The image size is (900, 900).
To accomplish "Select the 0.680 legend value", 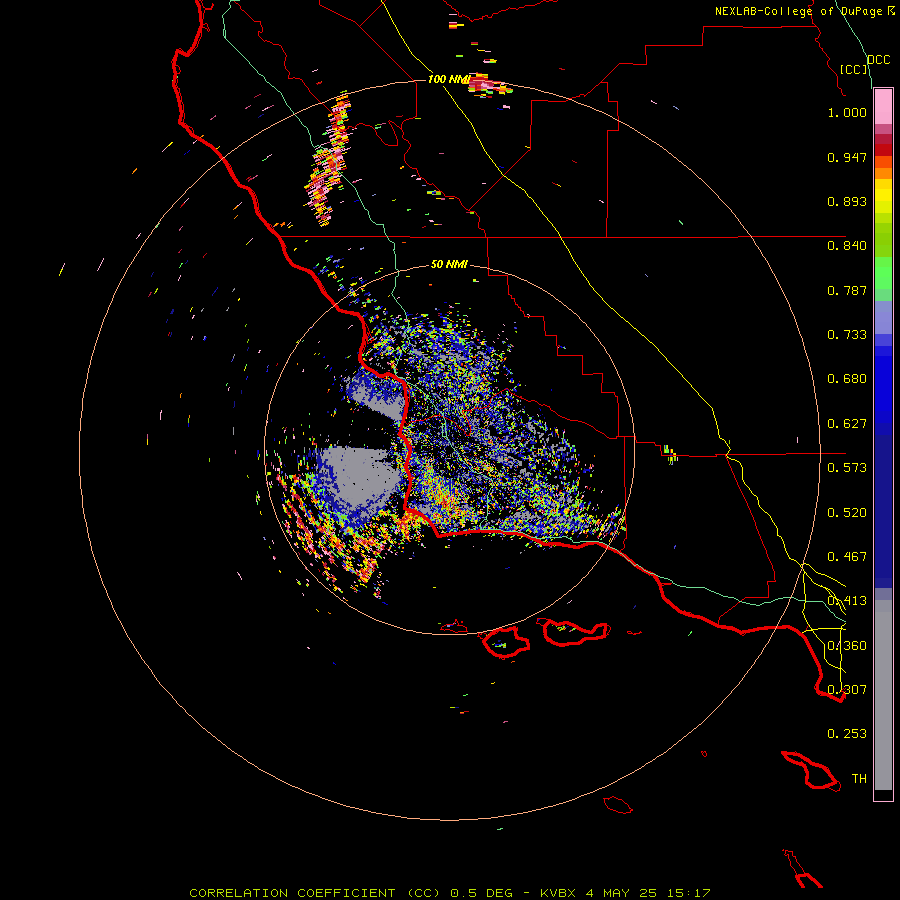I will [x=847, y=379].
